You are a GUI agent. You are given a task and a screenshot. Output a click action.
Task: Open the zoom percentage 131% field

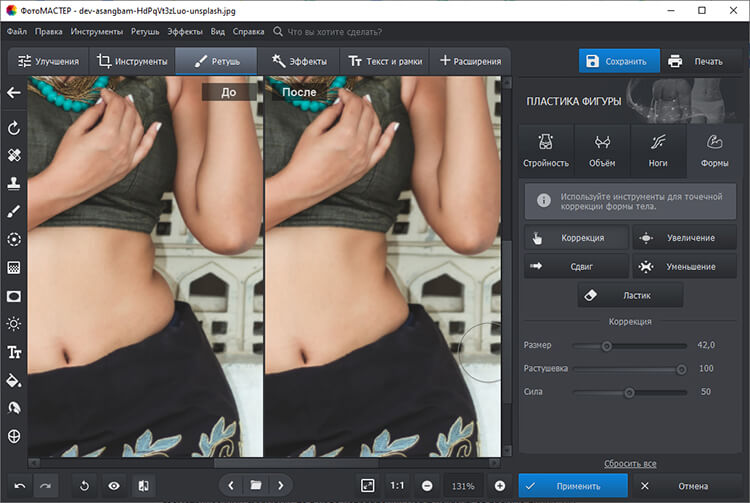point(463,485)
